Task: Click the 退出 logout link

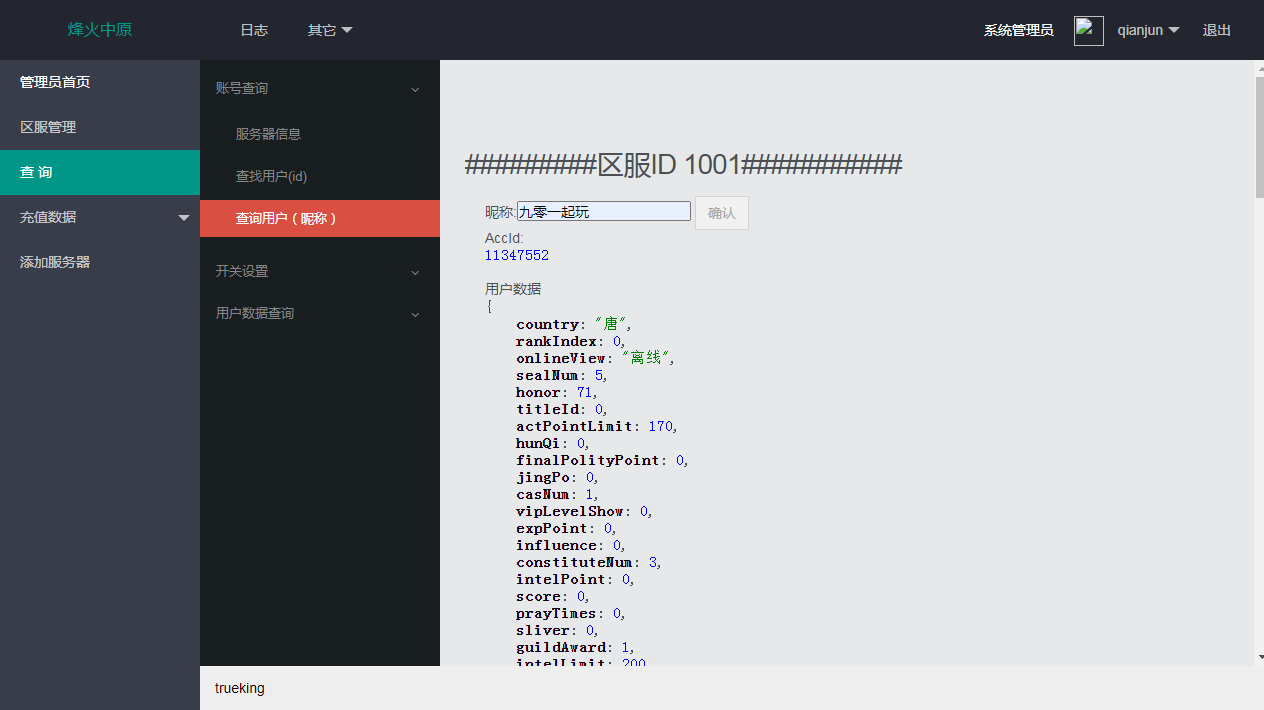Action: click(1216, 30)
